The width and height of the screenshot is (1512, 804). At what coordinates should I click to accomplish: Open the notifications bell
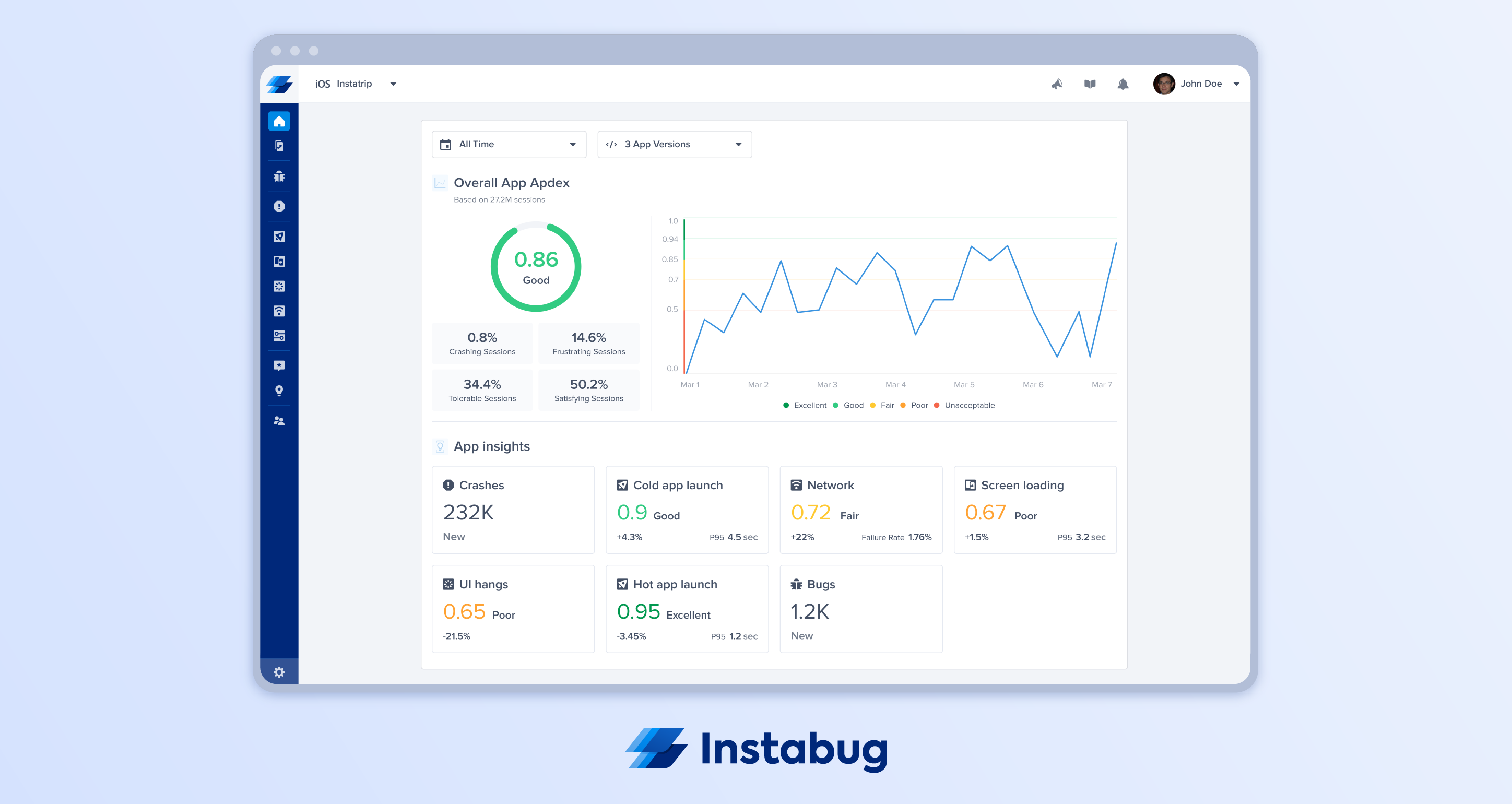click(x=1123, y=84)
